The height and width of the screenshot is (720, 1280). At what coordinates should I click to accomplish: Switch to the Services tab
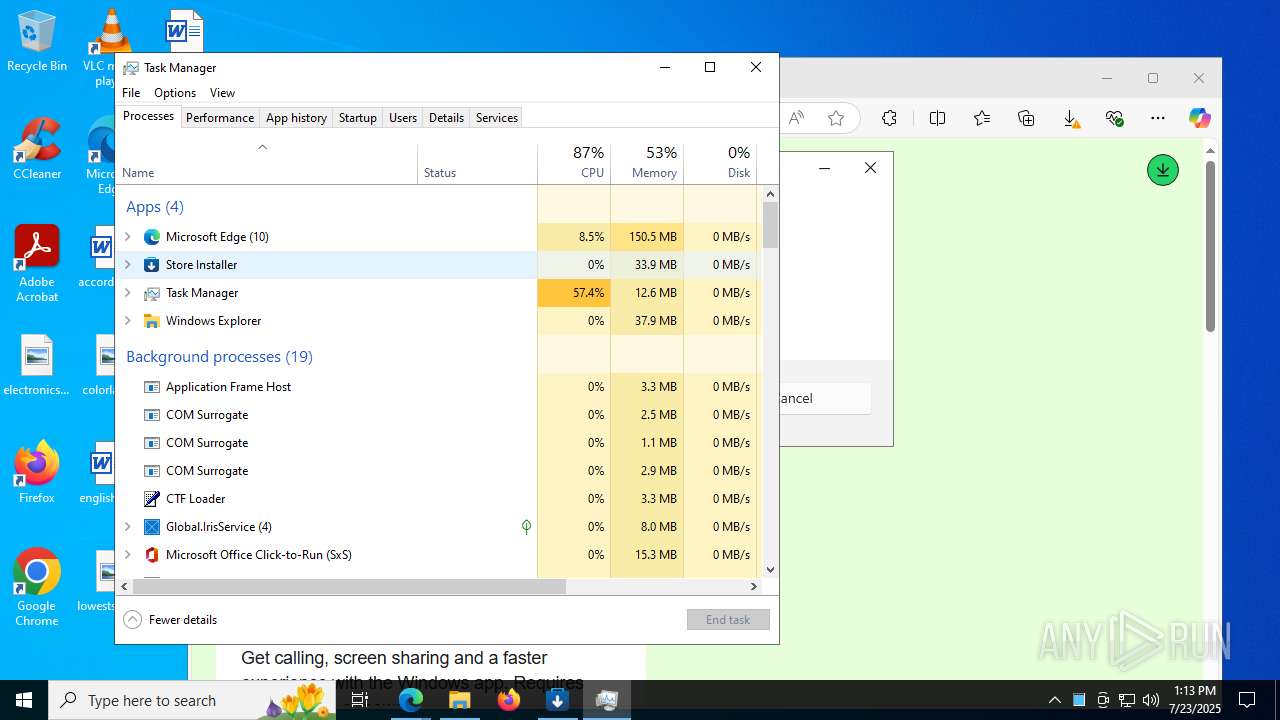pyautogui.click(x=497, y=118)
